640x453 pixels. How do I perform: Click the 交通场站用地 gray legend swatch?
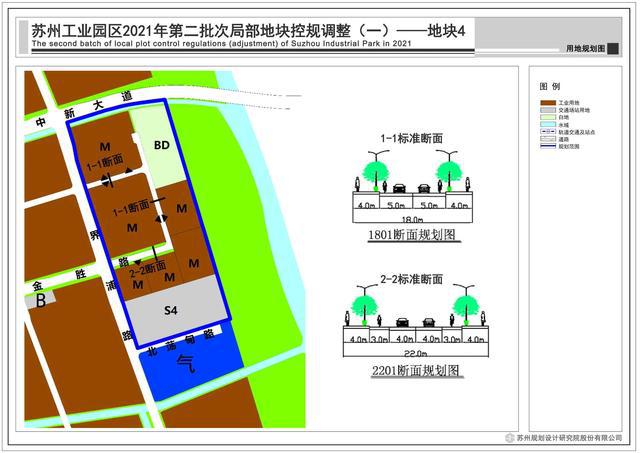[x=548, y=110]
